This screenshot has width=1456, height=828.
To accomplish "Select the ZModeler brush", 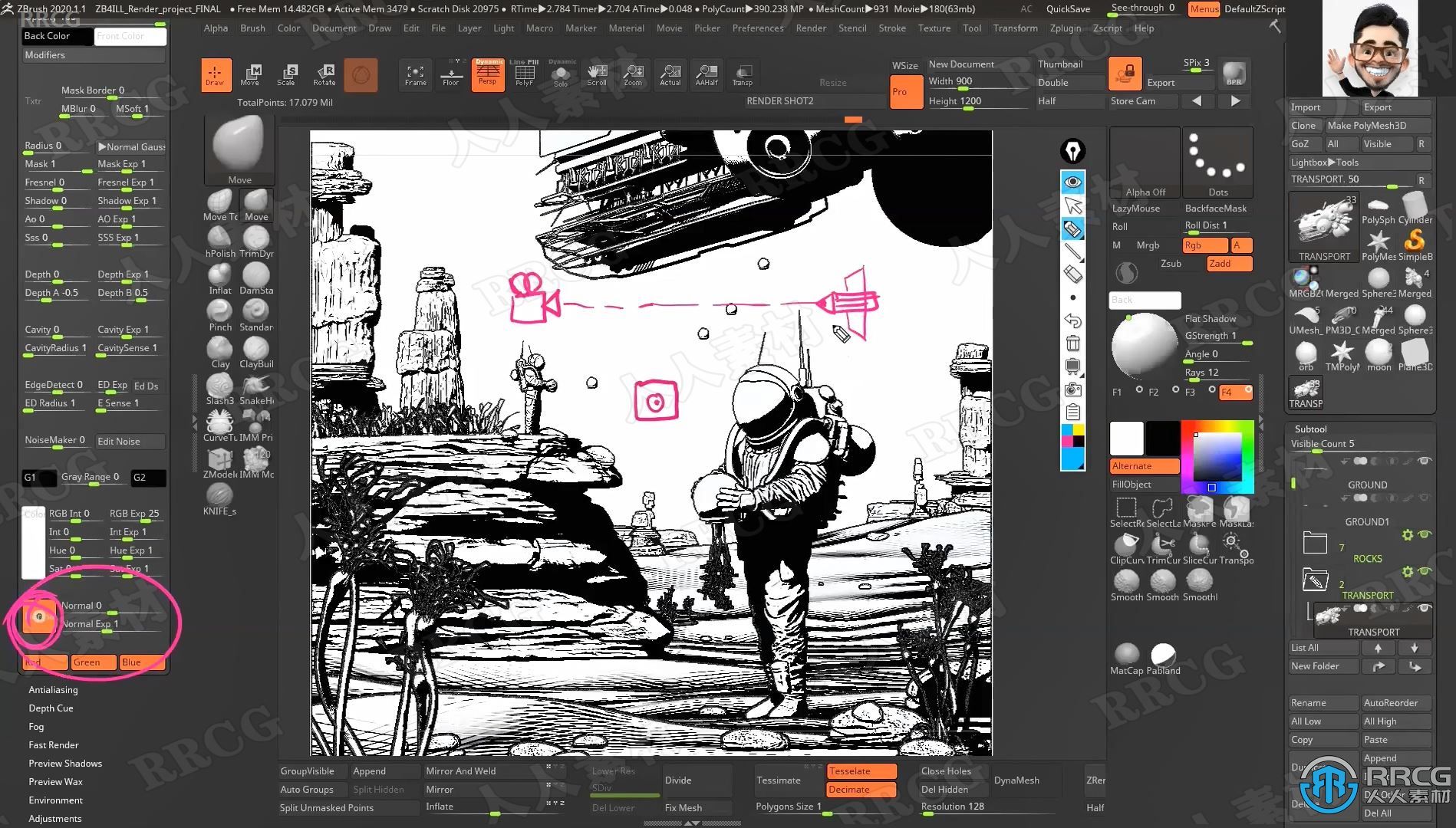I will [220, 462].
